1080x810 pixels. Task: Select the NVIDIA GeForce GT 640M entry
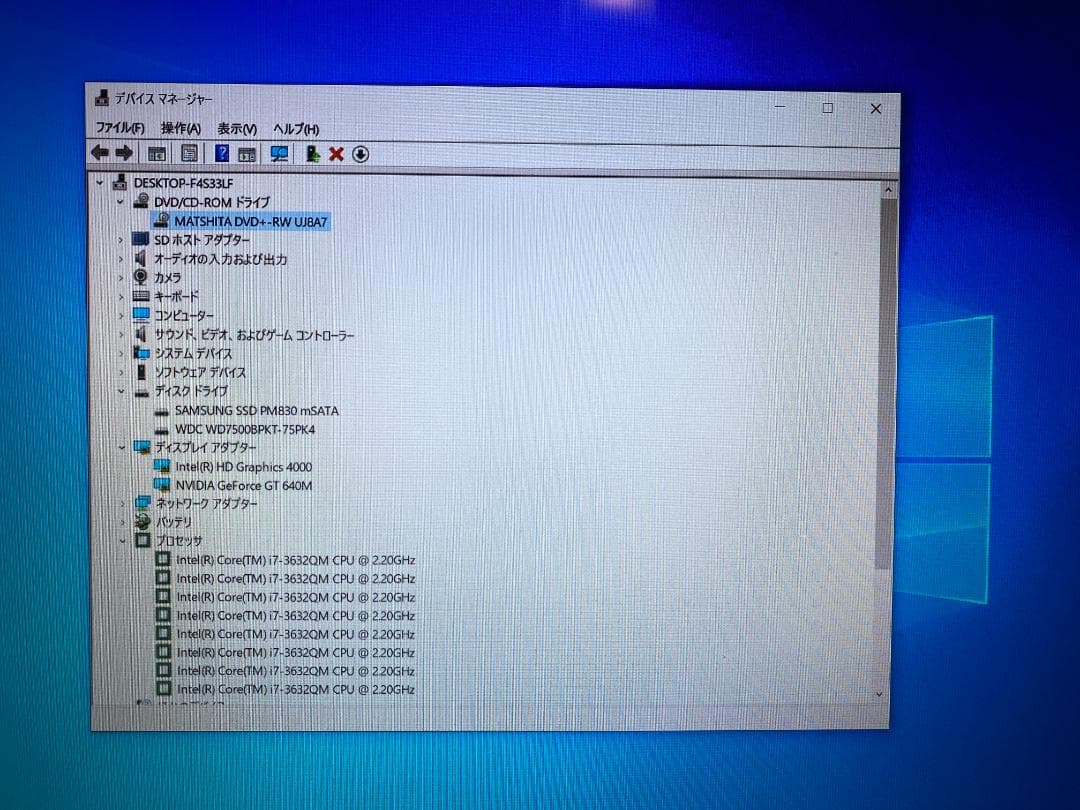[239, 485]
